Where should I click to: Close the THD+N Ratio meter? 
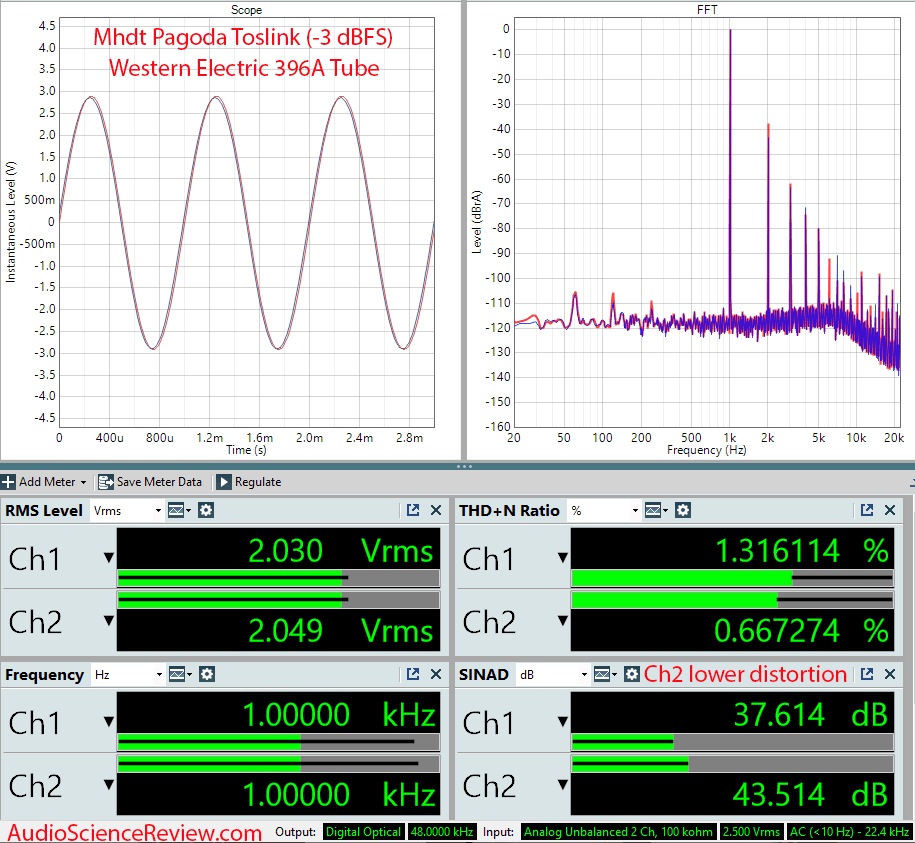point(890,510)
